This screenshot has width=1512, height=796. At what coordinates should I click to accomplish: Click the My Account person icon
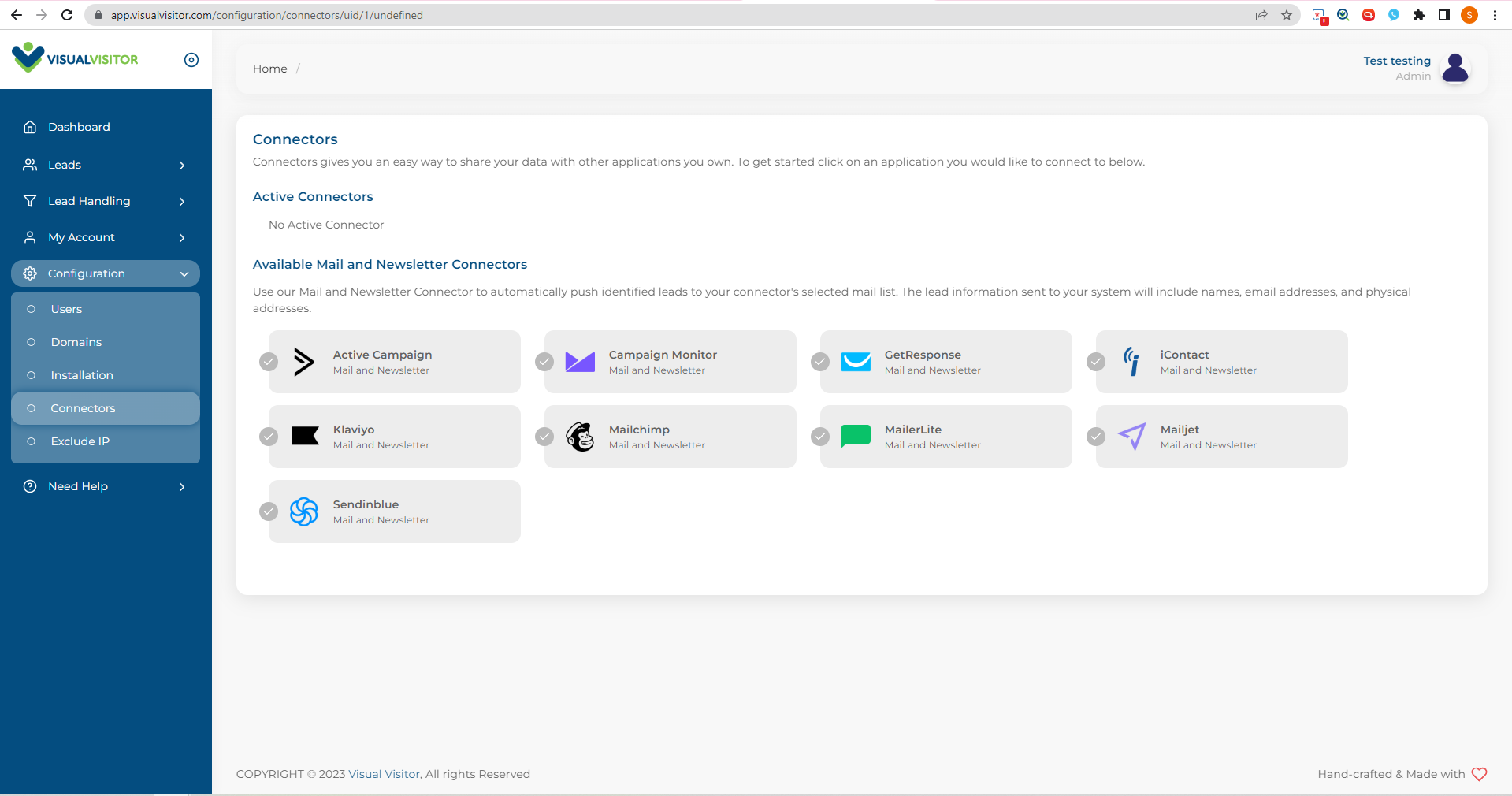click(x=30, y=237)
